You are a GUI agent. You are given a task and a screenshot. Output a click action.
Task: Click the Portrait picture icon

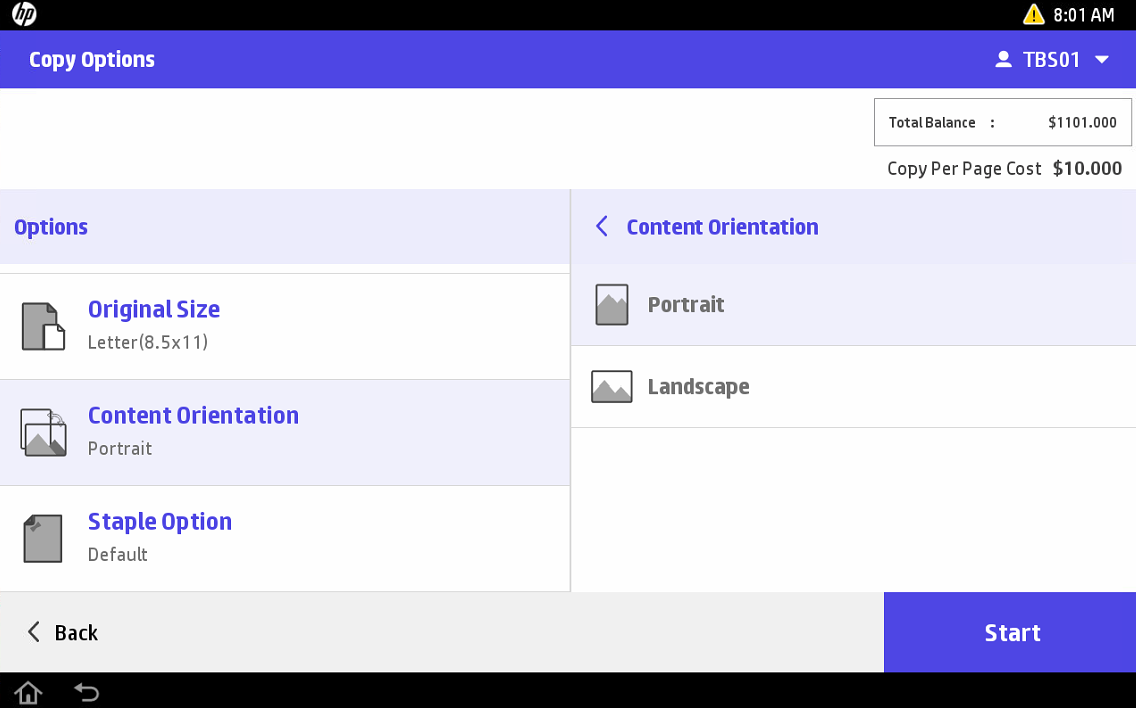tap(612, 305)
